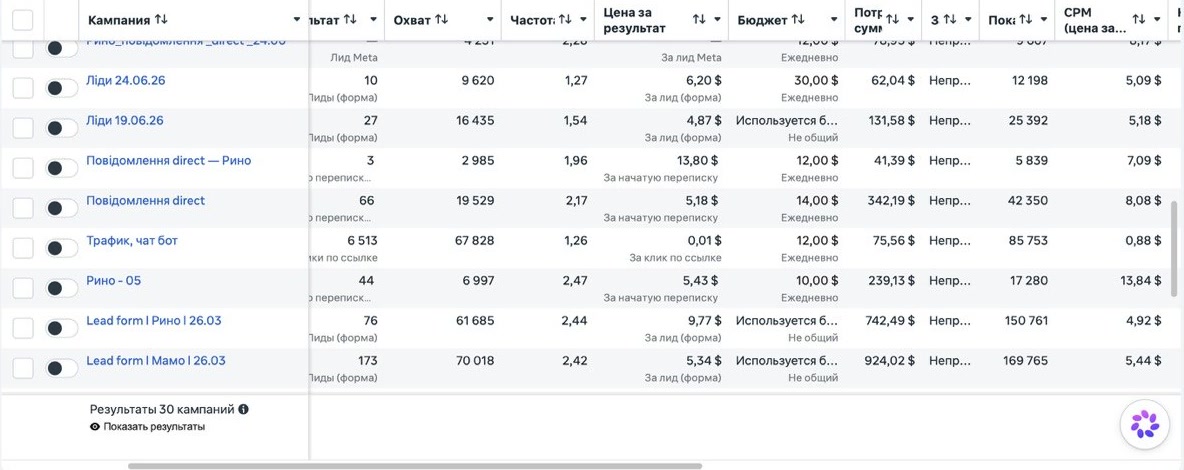Select checkbox for Lead form | Мамо | 26.03
Screen dimensions: 1184x470
pyautogui.click(x=23, y=368)
